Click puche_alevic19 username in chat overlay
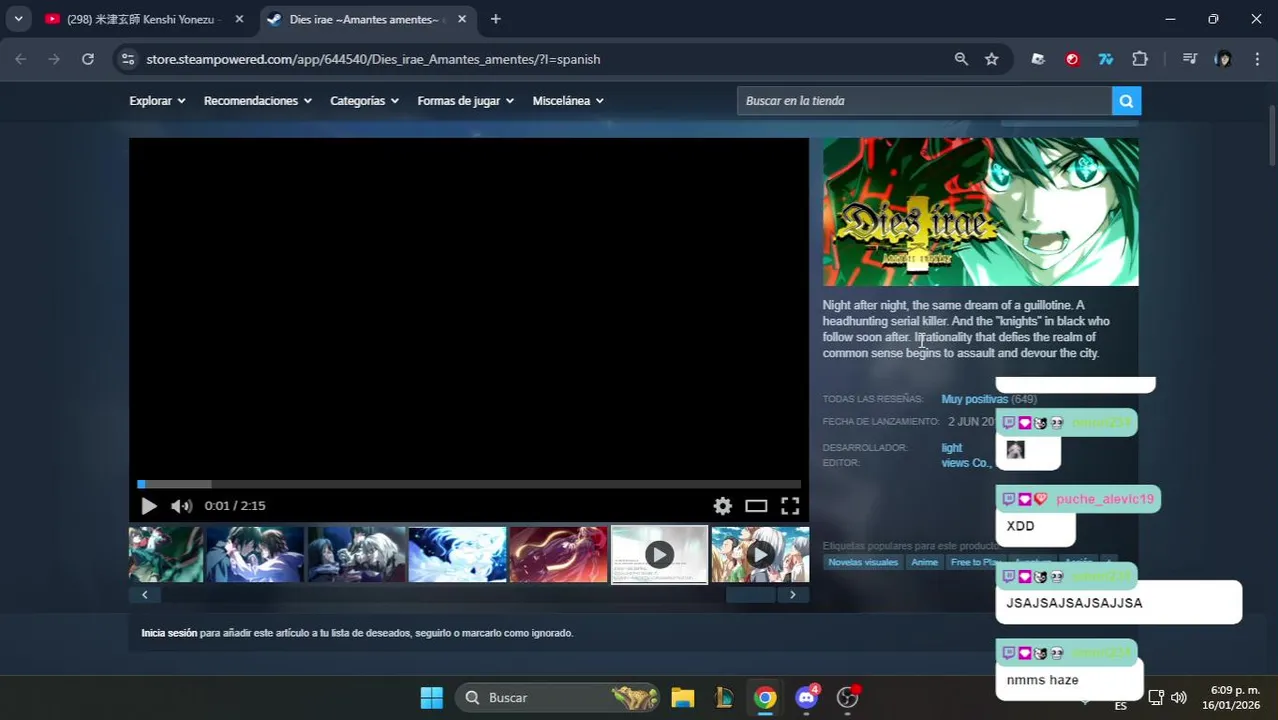Viewport: 1278px width, 720px height. pos(1104,499)
